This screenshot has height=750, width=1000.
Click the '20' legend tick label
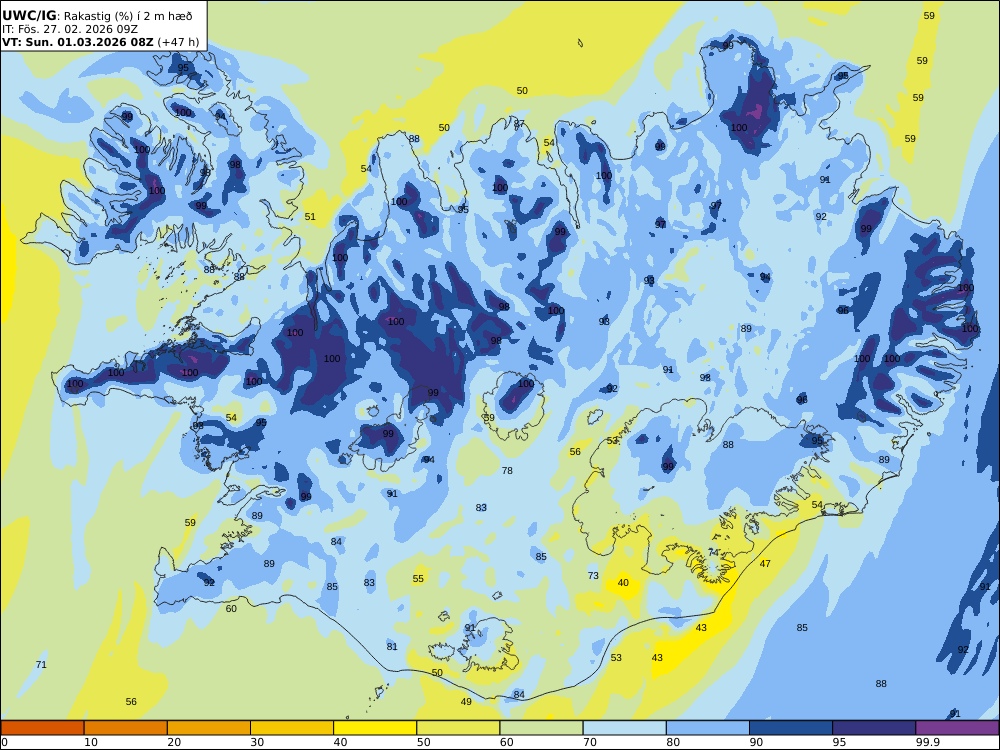(174, 742)
